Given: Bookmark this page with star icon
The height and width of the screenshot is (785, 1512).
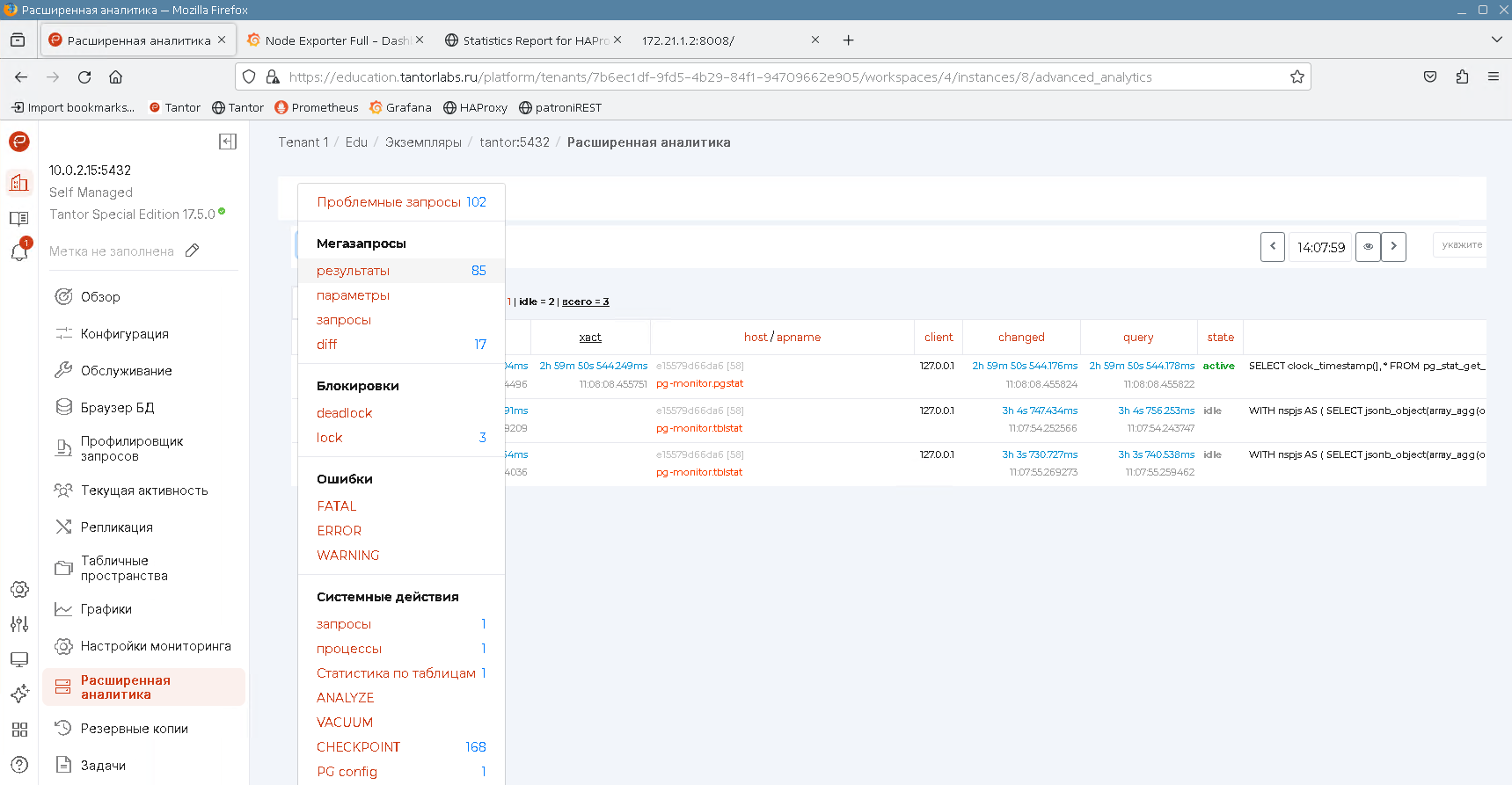Looking at the screenshot, I should [x=1297, y=77].
